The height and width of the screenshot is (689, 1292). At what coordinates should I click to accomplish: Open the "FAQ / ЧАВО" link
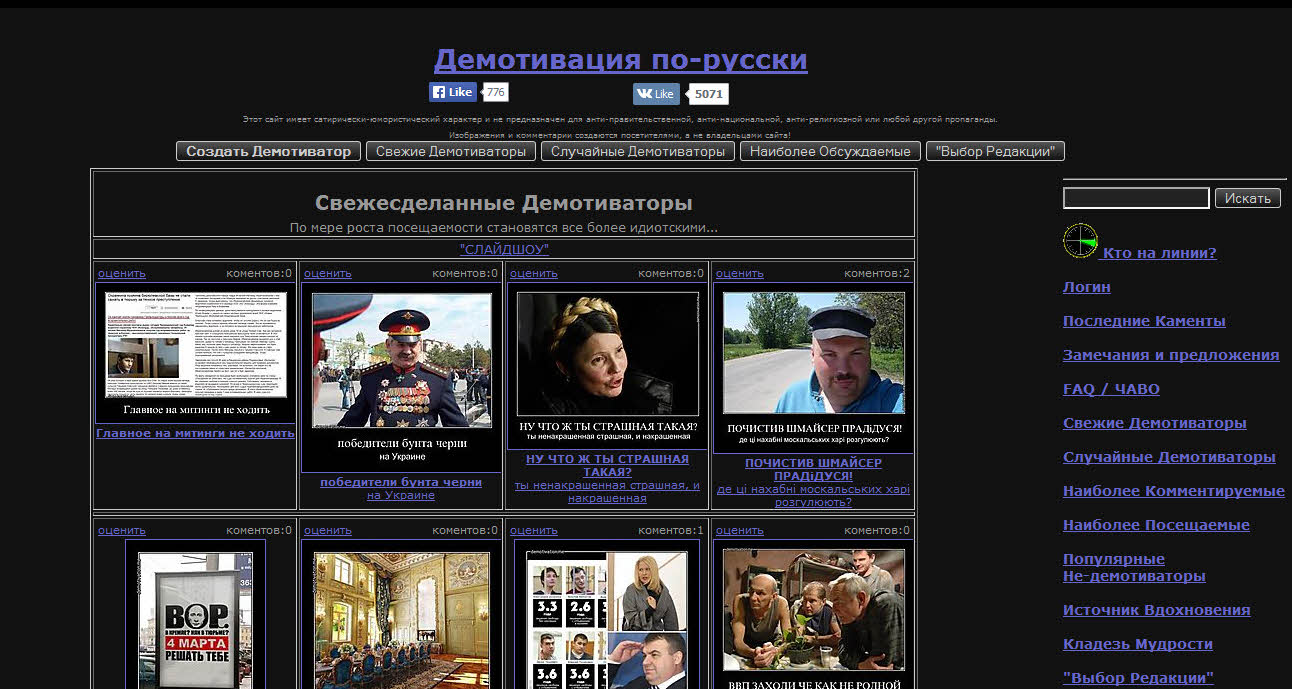[1111, 389]
